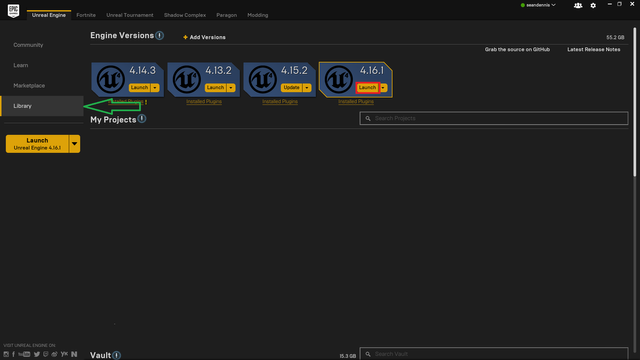Open the My Projects info icon
The image size is (640, 360).
142,119
